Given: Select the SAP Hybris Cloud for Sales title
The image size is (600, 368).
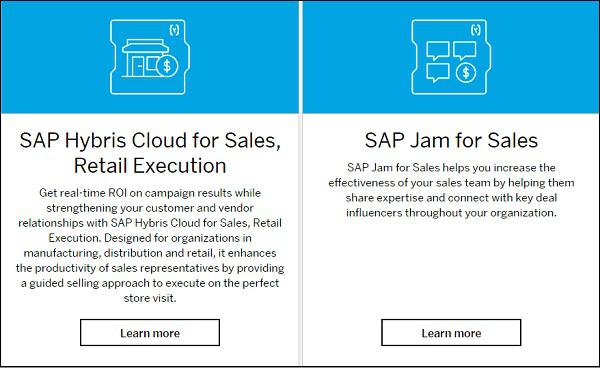Looking at the screenshot, I should 150,153.
